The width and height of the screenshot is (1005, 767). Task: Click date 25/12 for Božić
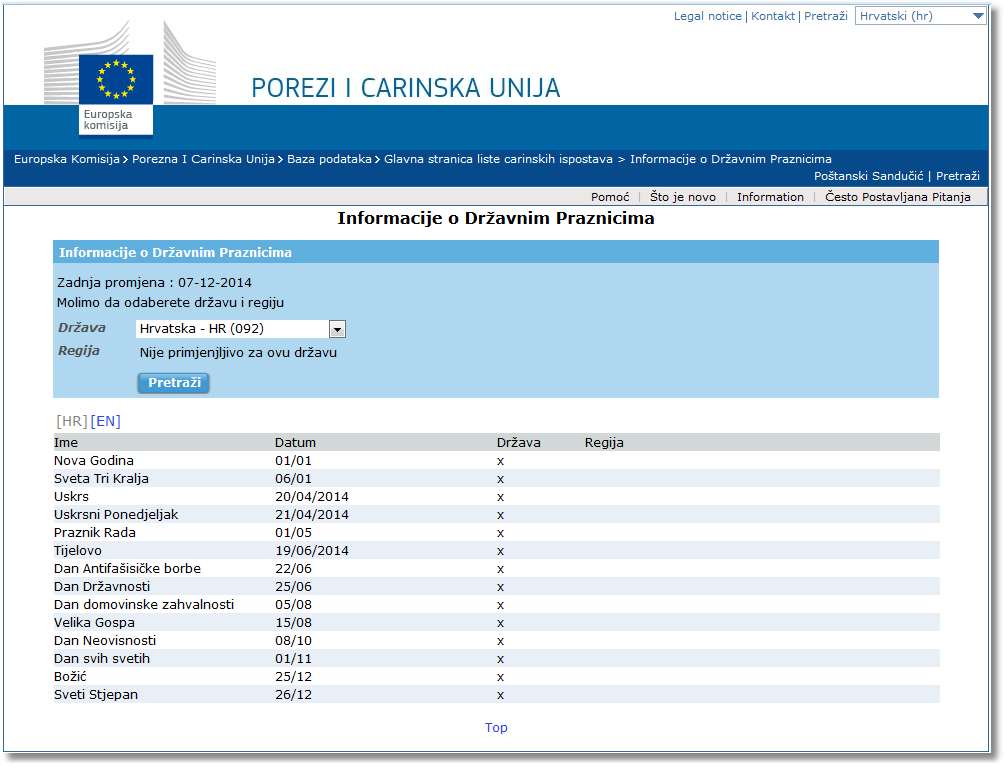tap(294, 676)
